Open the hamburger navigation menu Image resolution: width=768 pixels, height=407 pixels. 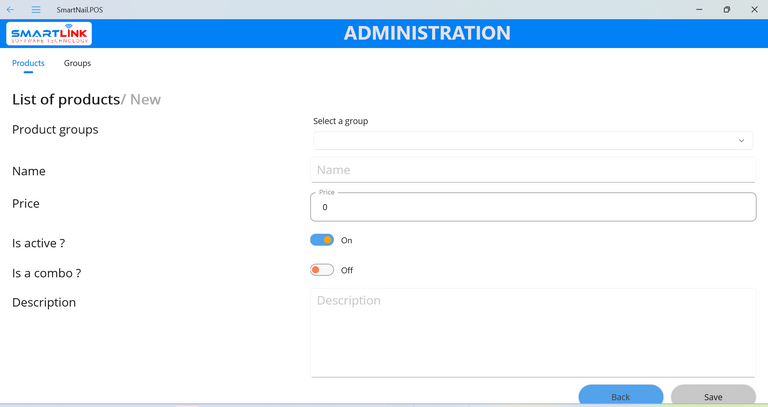36,9
